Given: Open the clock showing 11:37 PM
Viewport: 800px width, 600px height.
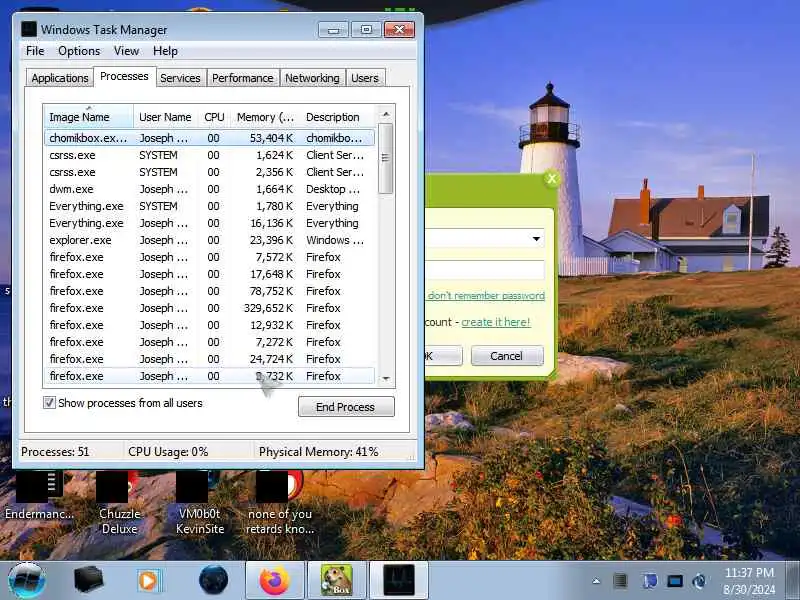Looking at the screenshot, I should click(749, 581).
